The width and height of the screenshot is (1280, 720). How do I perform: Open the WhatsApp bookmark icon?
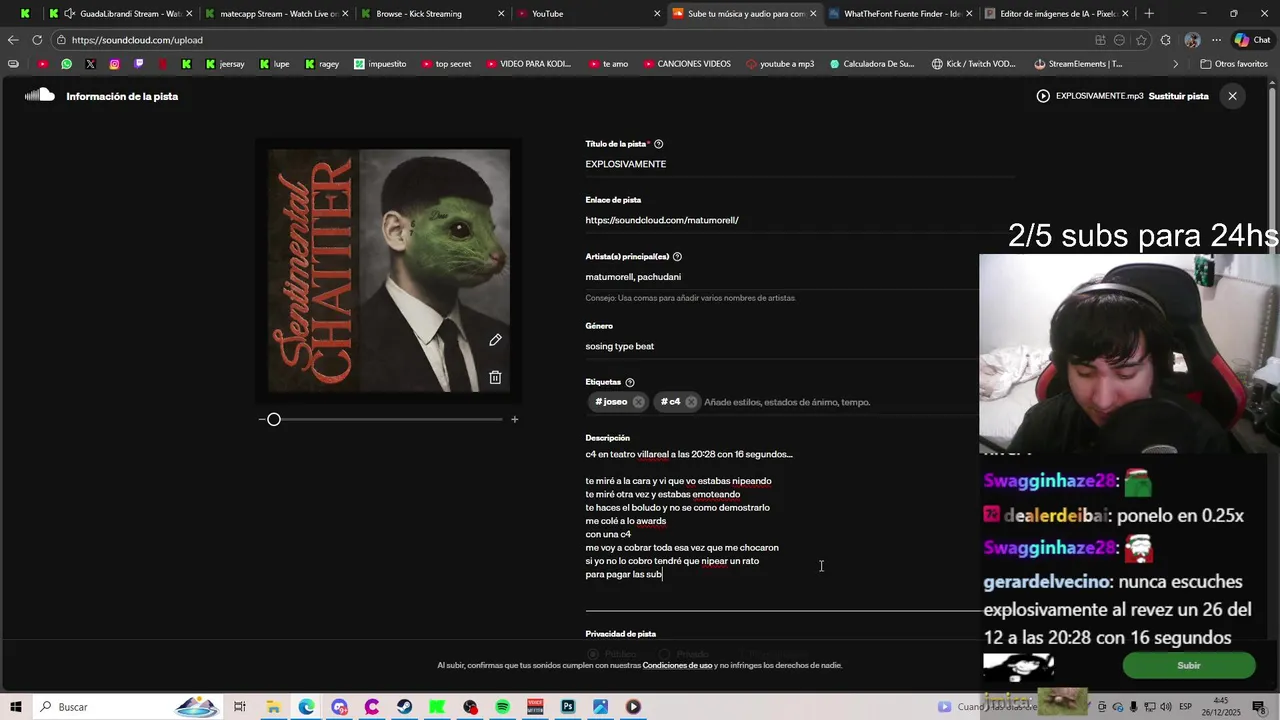point(66,64)
